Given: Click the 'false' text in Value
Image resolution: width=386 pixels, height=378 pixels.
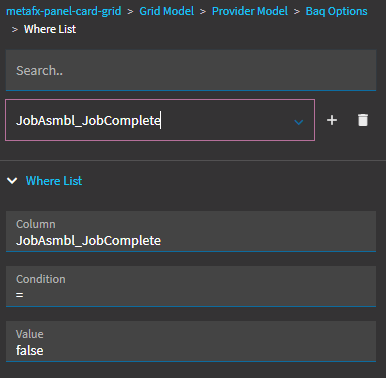Looking at the screenshot, I should (x=30, y=350).
